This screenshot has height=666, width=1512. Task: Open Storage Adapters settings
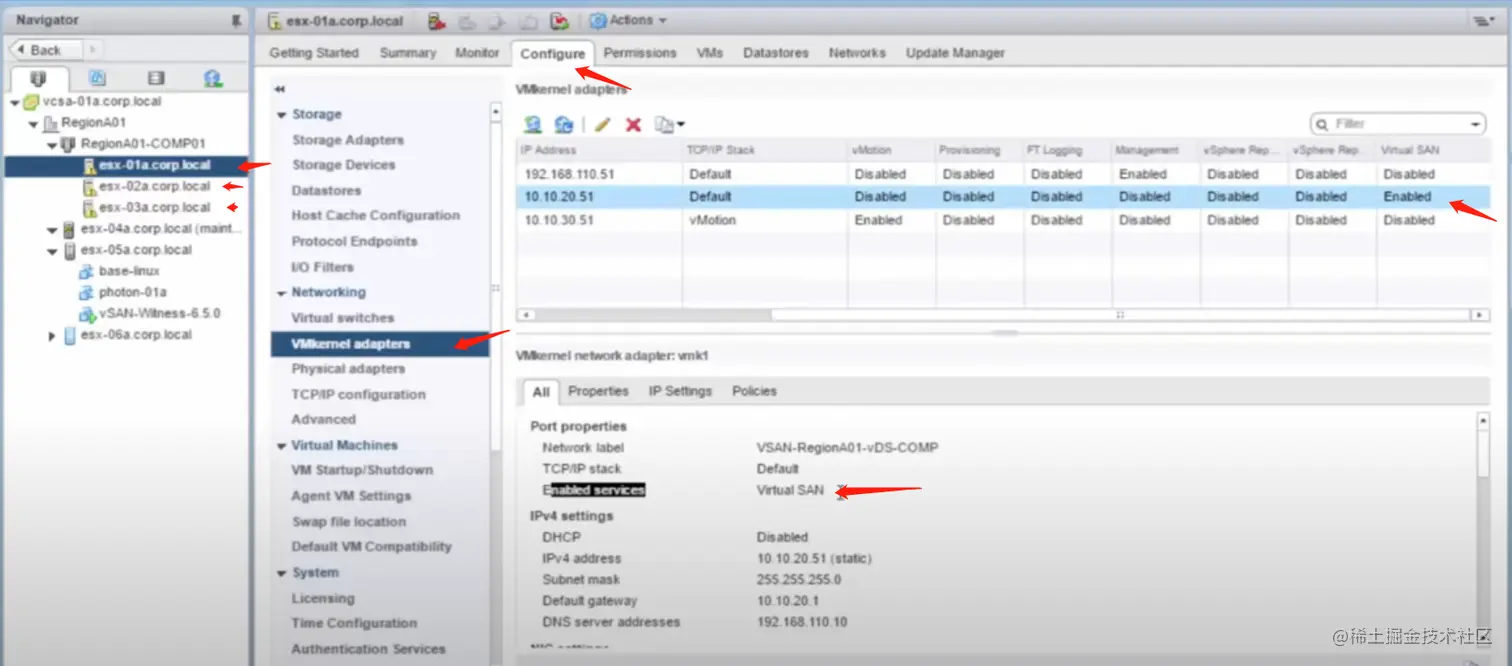point(348,140)
